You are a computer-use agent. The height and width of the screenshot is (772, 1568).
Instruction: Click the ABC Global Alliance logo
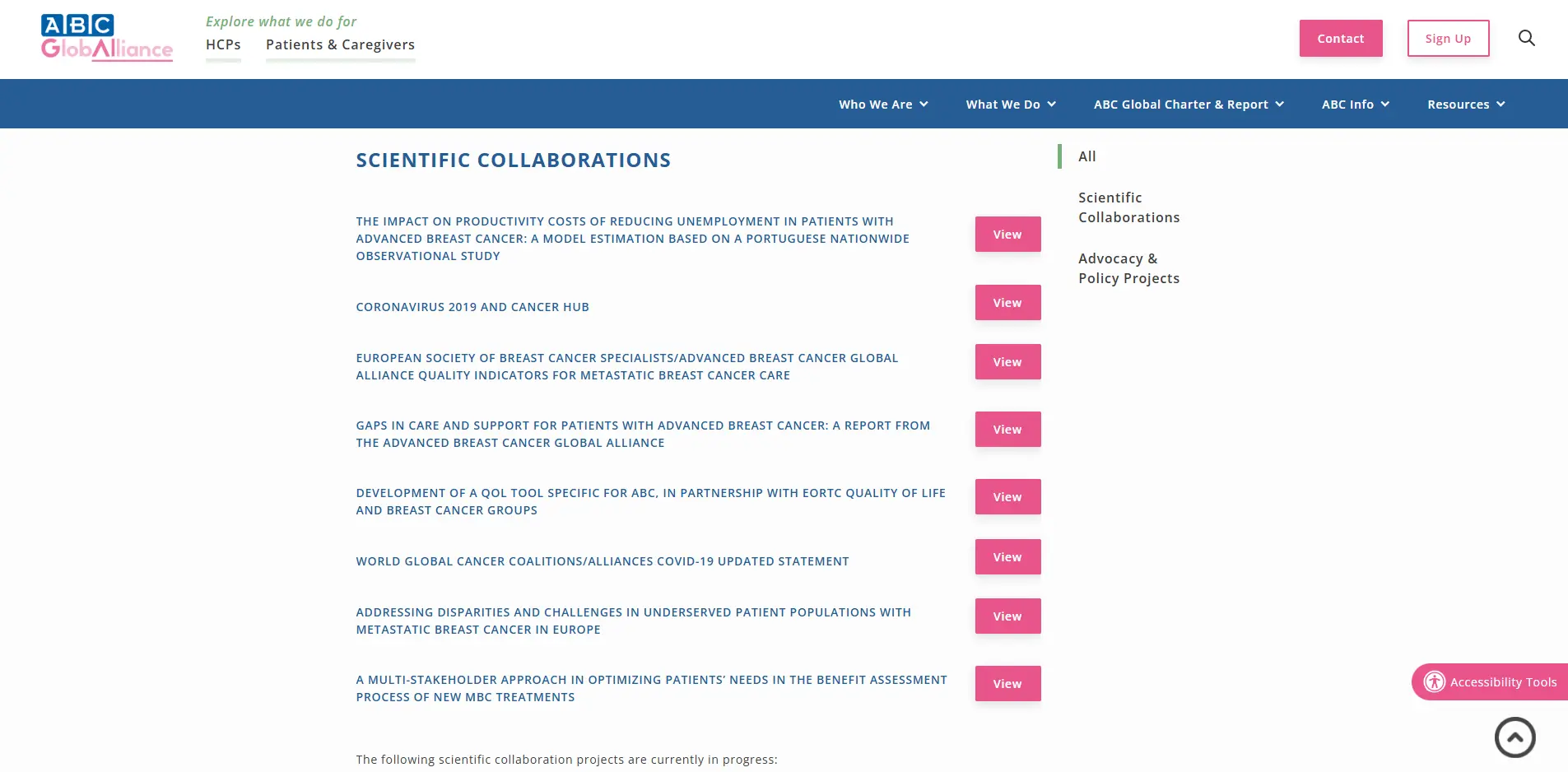point(106,37)
